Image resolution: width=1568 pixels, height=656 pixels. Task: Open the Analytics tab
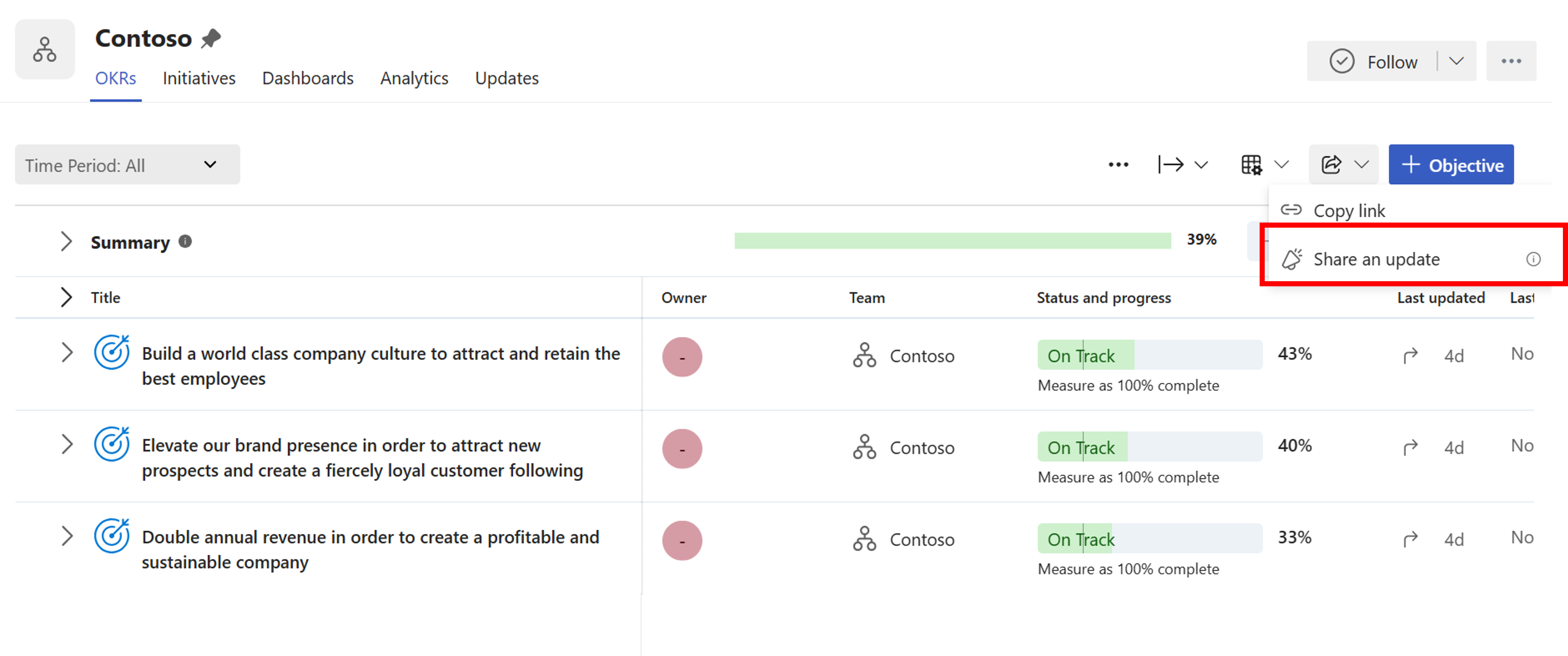pos(415,79)
